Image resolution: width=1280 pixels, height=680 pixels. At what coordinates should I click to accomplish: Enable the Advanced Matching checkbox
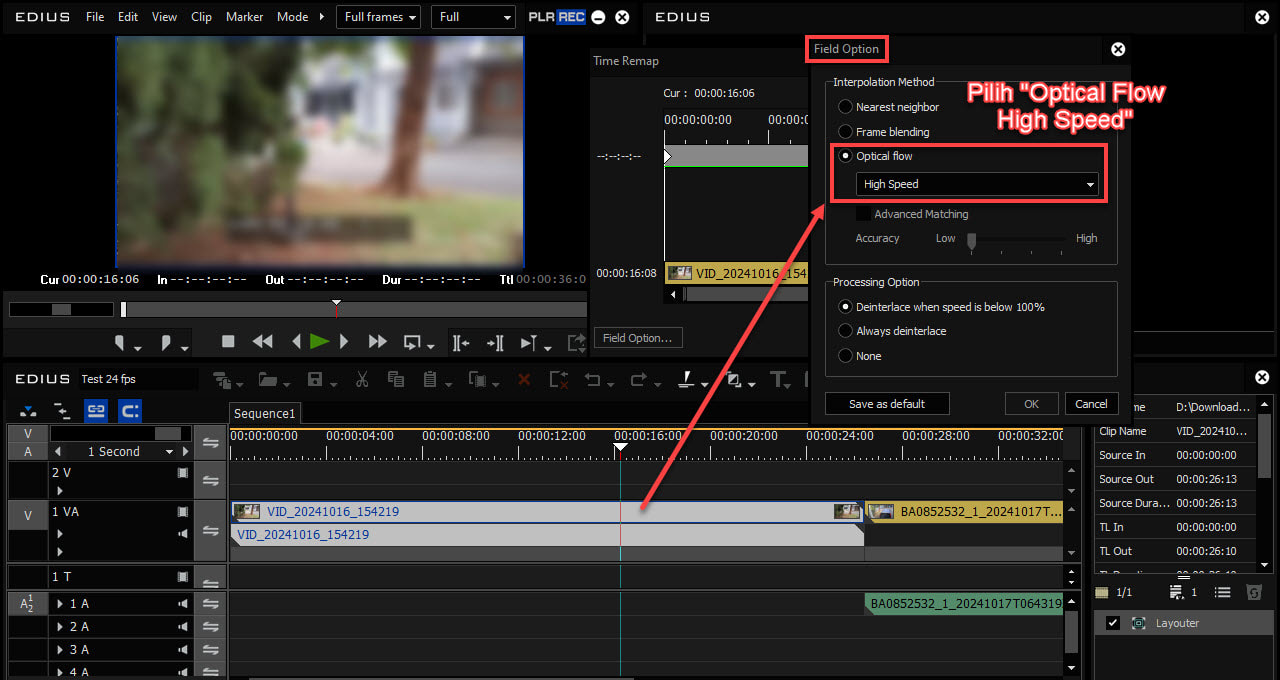click(863, 214)
